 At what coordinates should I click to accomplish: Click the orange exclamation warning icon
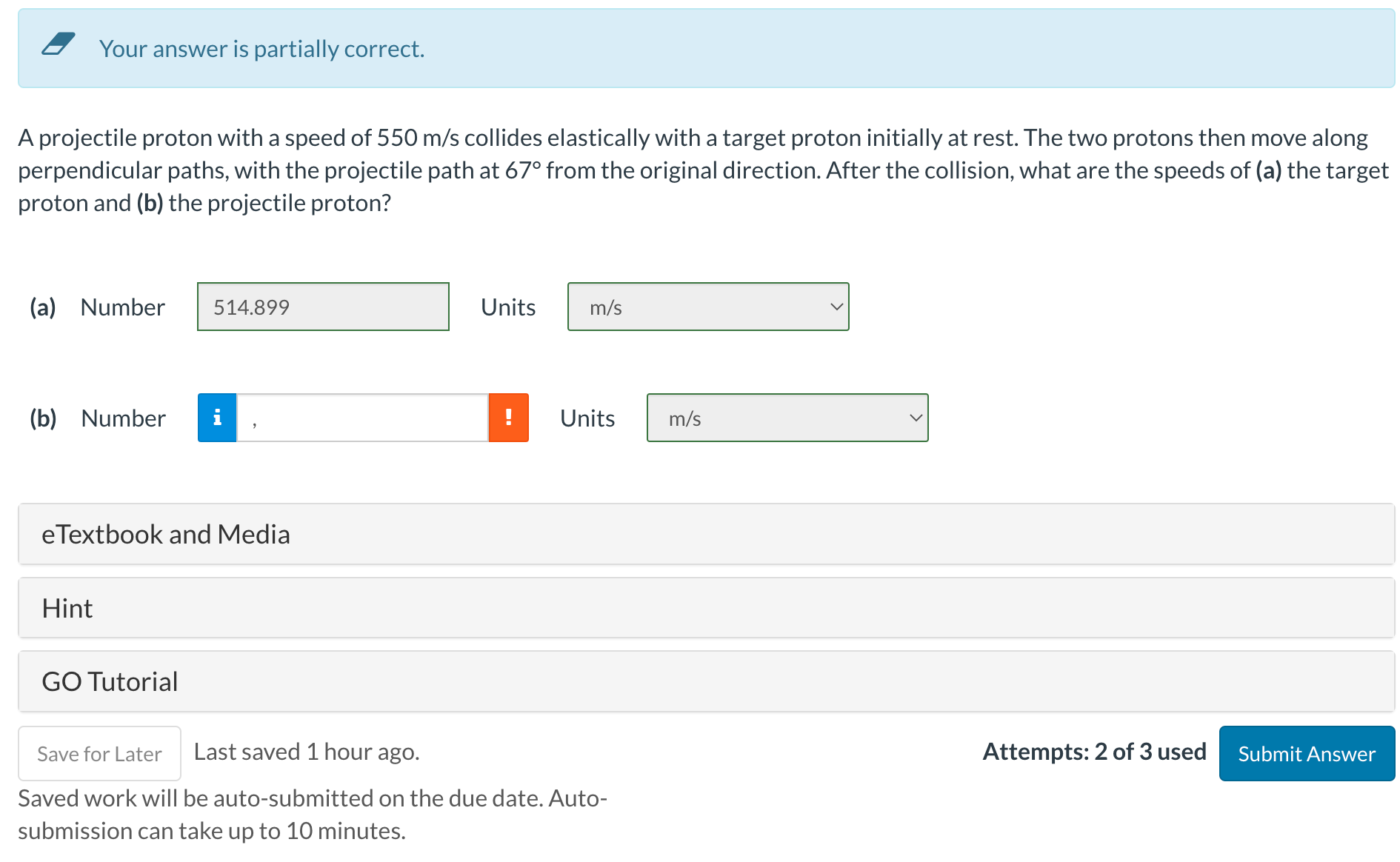pos(508,418)
